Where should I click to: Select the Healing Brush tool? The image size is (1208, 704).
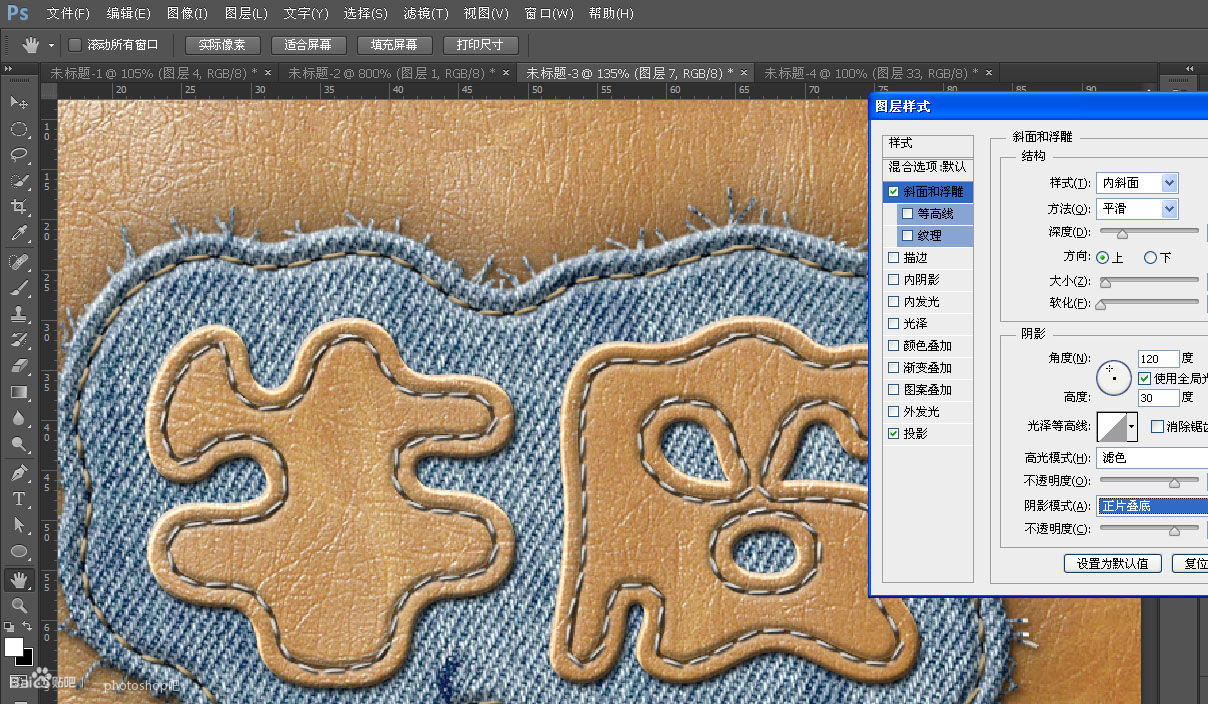coord(18,262)
